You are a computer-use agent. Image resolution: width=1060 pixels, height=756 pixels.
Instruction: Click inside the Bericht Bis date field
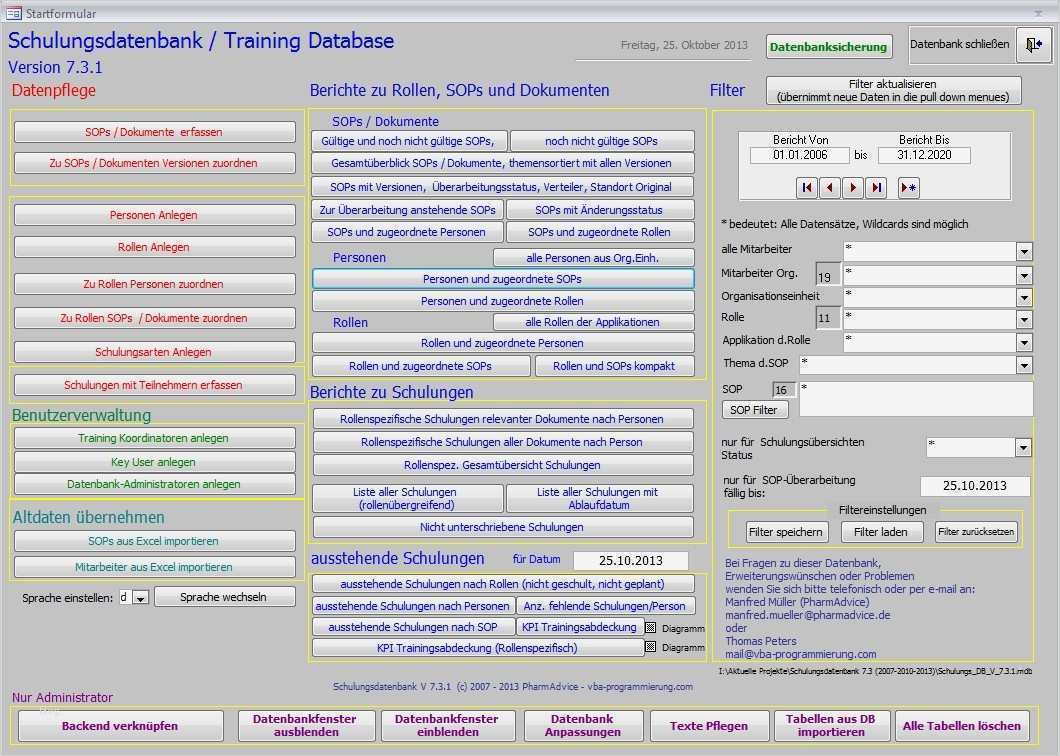926,155
